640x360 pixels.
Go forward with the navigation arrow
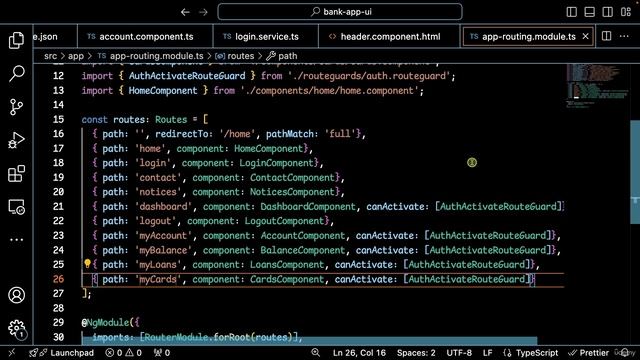click(203, 12)
